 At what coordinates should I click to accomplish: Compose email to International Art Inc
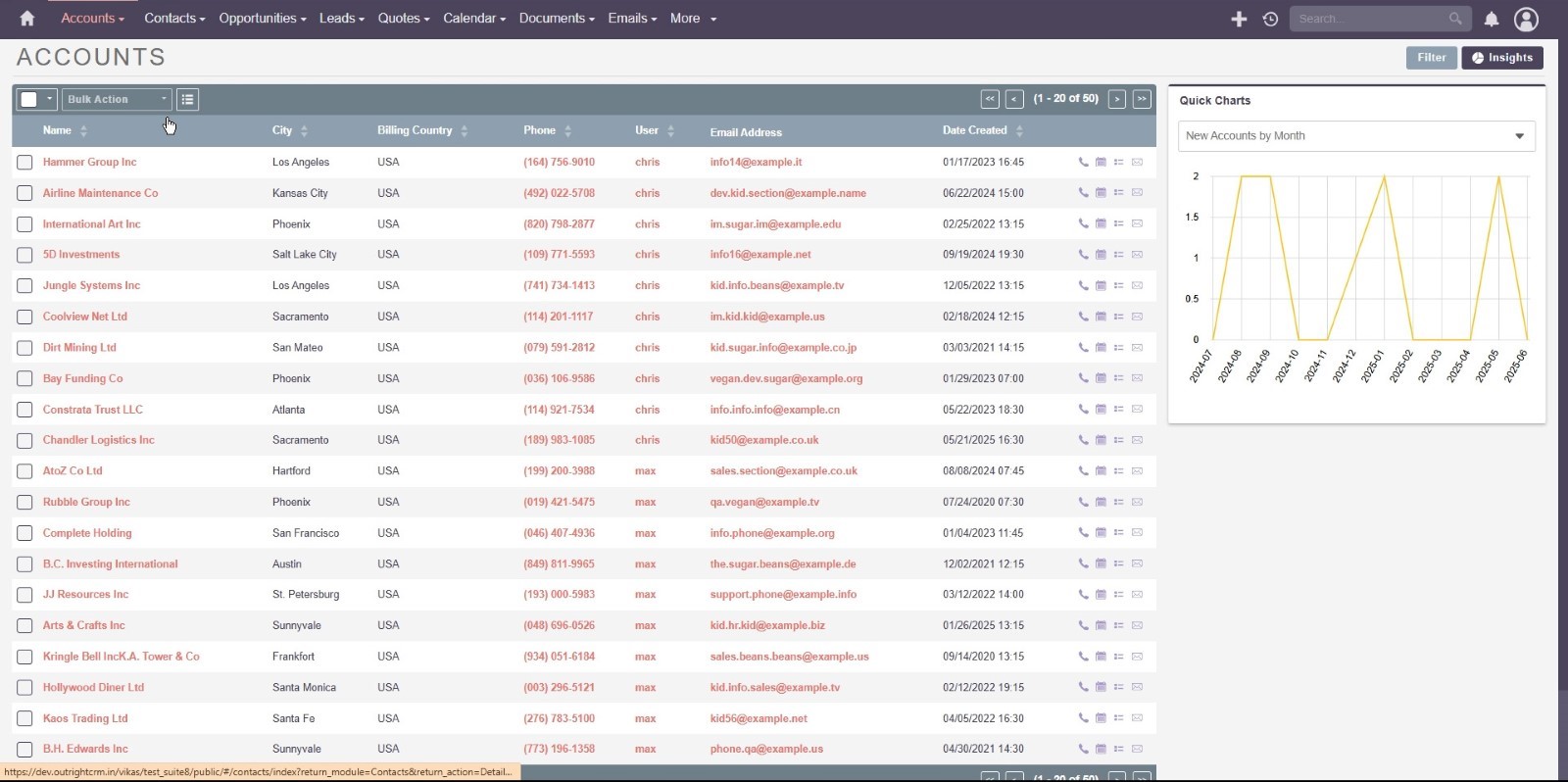tap(1137, 224)
